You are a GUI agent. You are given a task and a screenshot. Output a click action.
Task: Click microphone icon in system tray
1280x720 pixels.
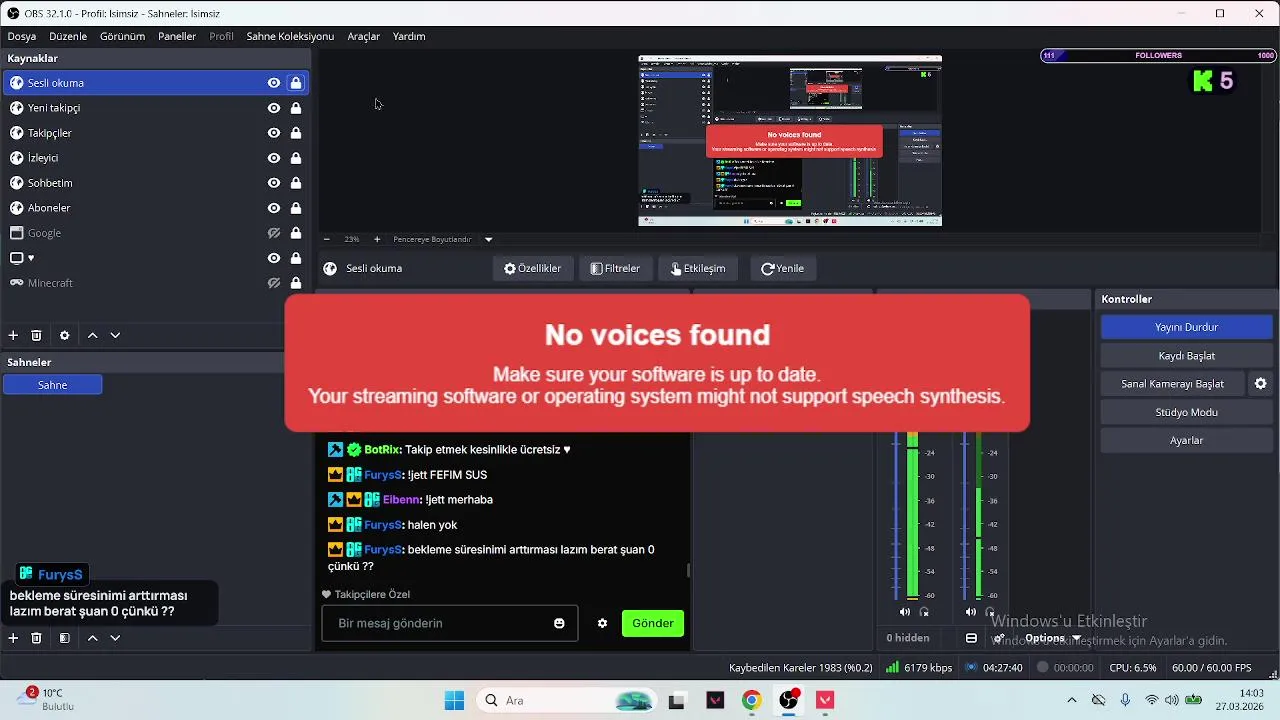click(x=1125, y=700)
